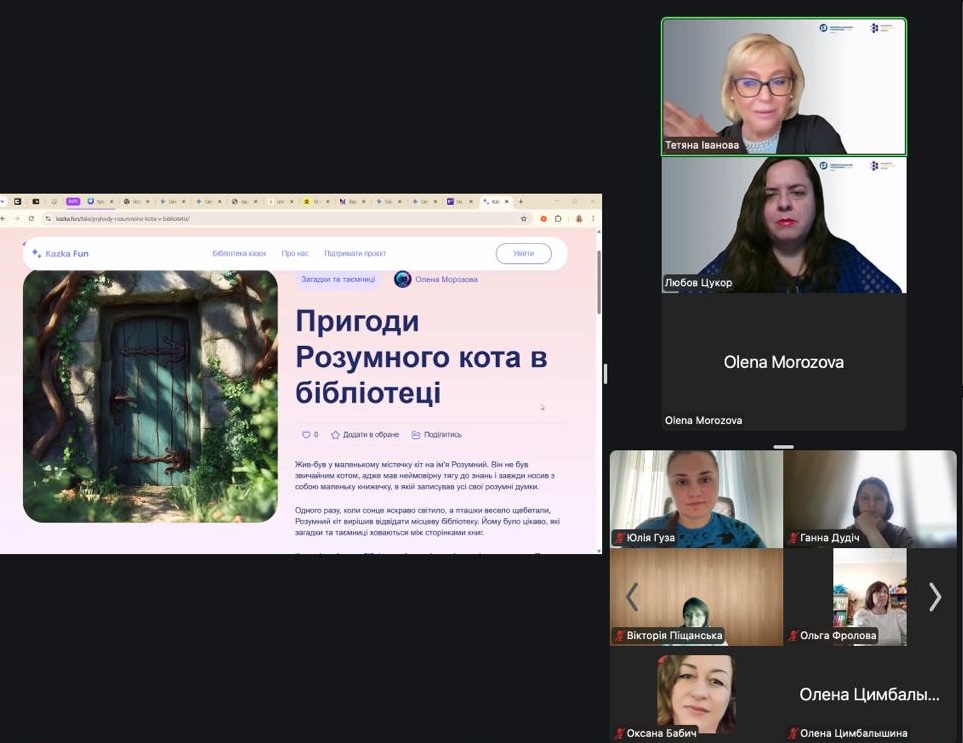Viewport: 963px width, 743px height.
Task: Click the muted microphone icon for Ганна Дудіч
Action: click(x=793, y=538)
